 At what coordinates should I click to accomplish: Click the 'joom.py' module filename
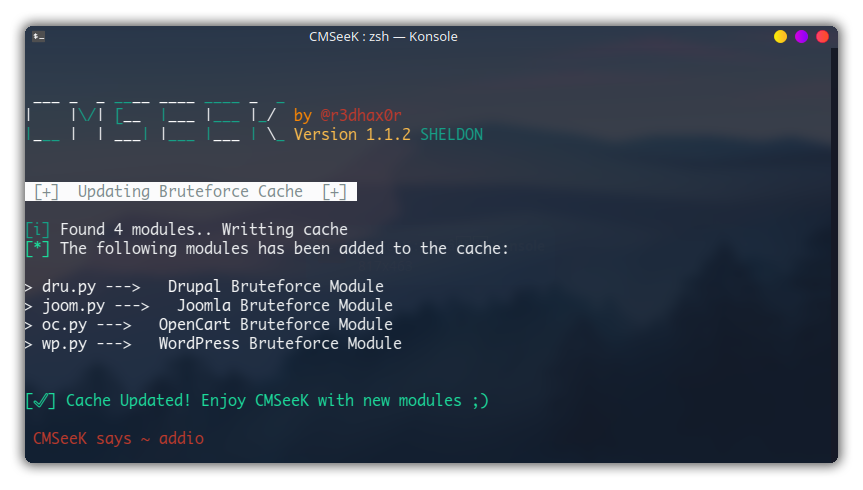tap(74, 306)
